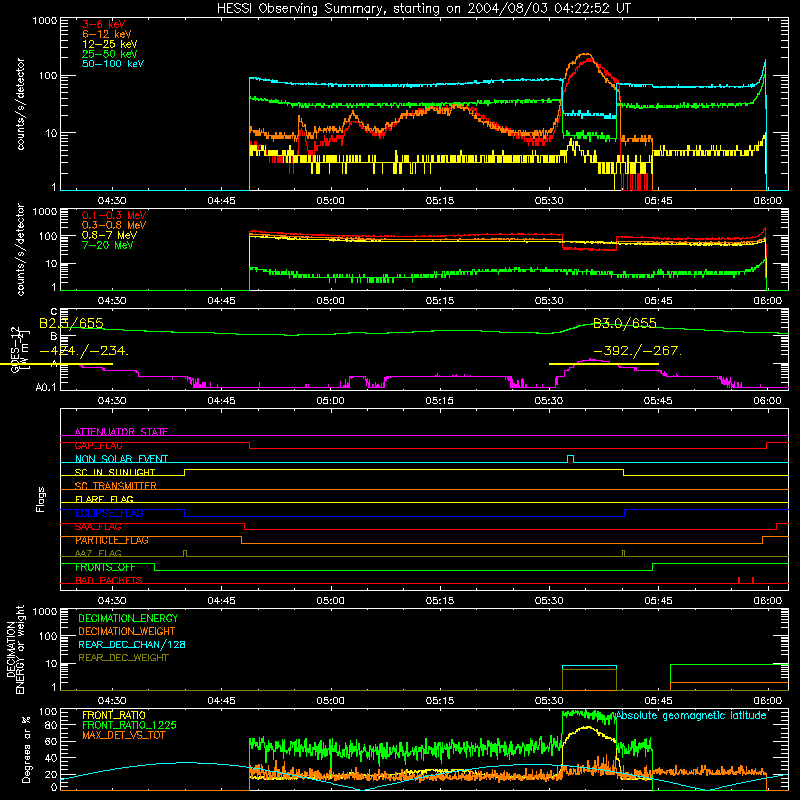
Task: Click the 'Degrees or %' axis title
Action: pos(26,749)
